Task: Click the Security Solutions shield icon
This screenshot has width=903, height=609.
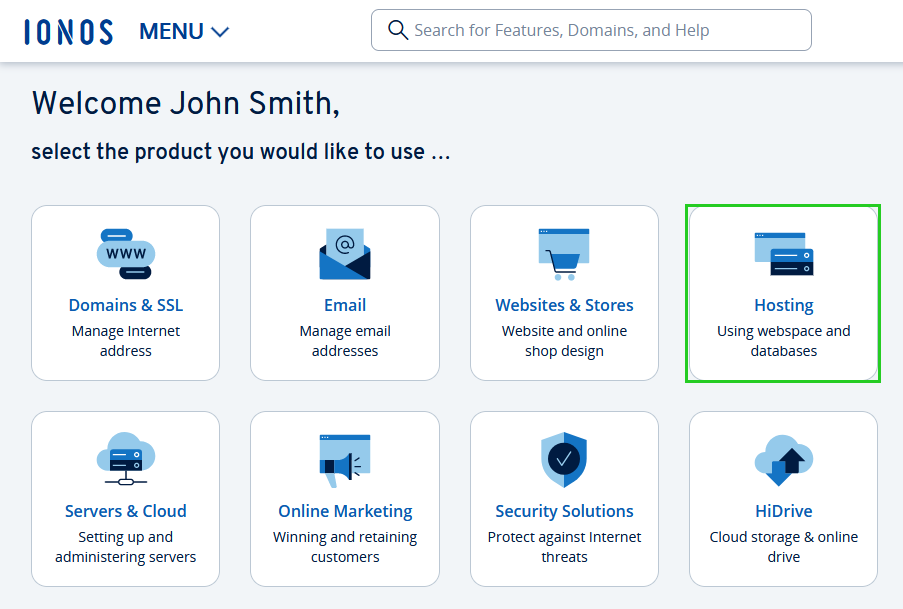Action: [564, 460]
